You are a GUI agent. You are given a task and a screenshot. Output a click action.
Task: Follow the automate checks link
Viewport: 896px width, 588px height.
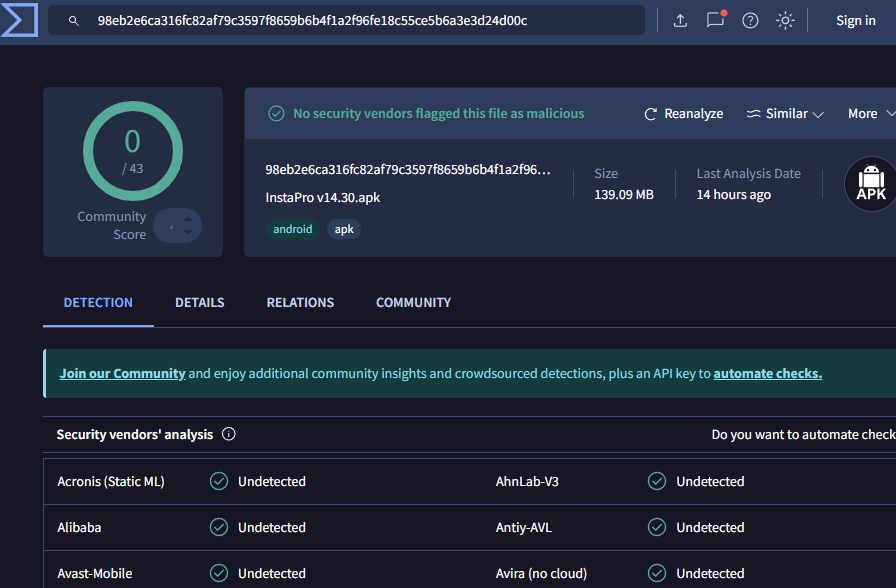[x=767, y=374]
